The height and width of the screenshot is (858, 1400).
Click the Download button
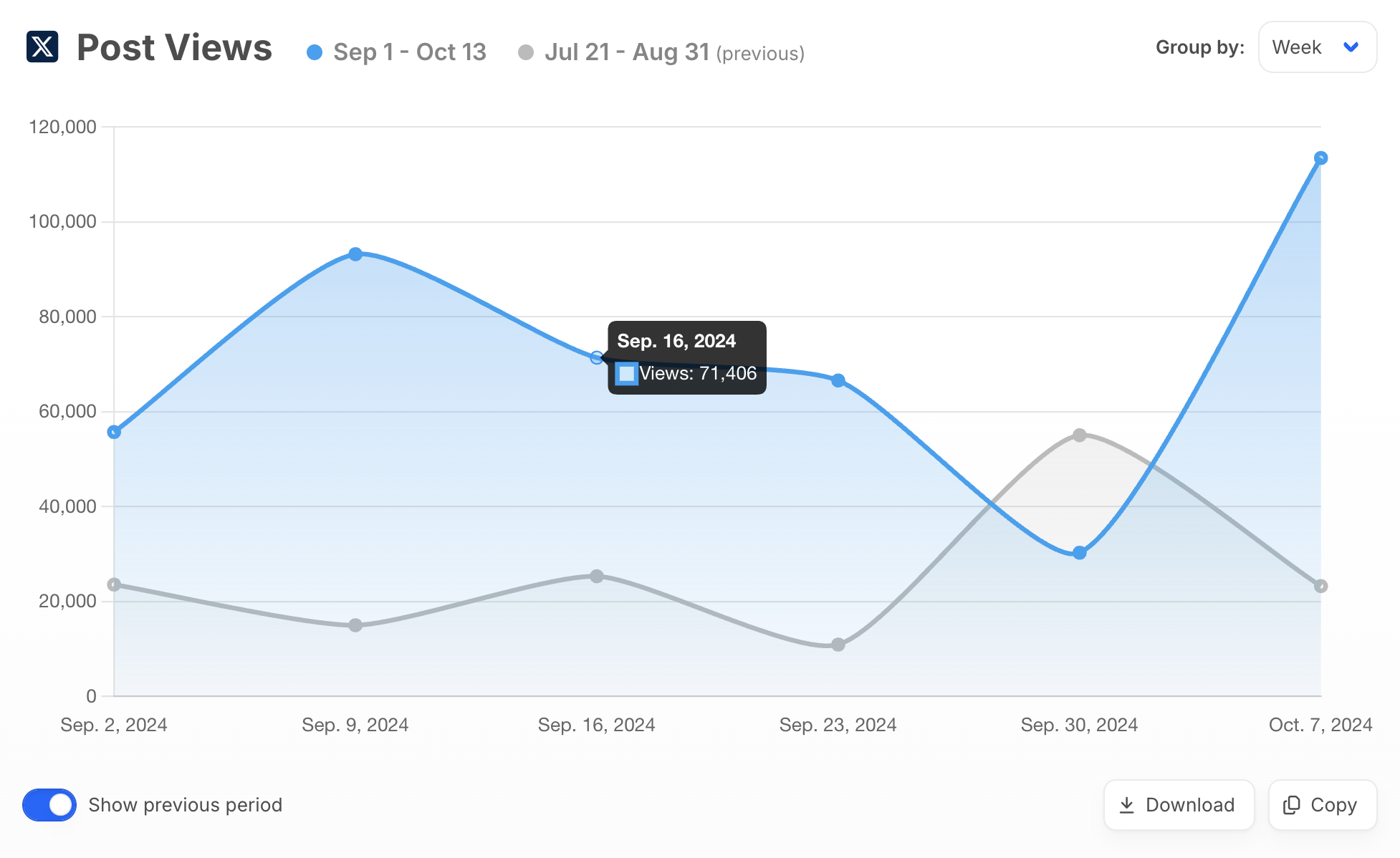point(1179,805)
